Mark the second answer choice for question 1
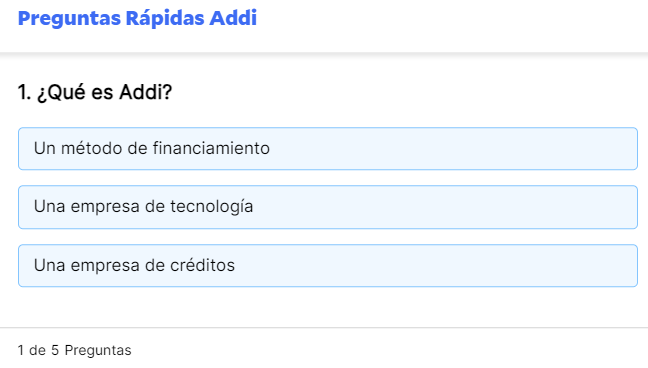 (328, 207)
